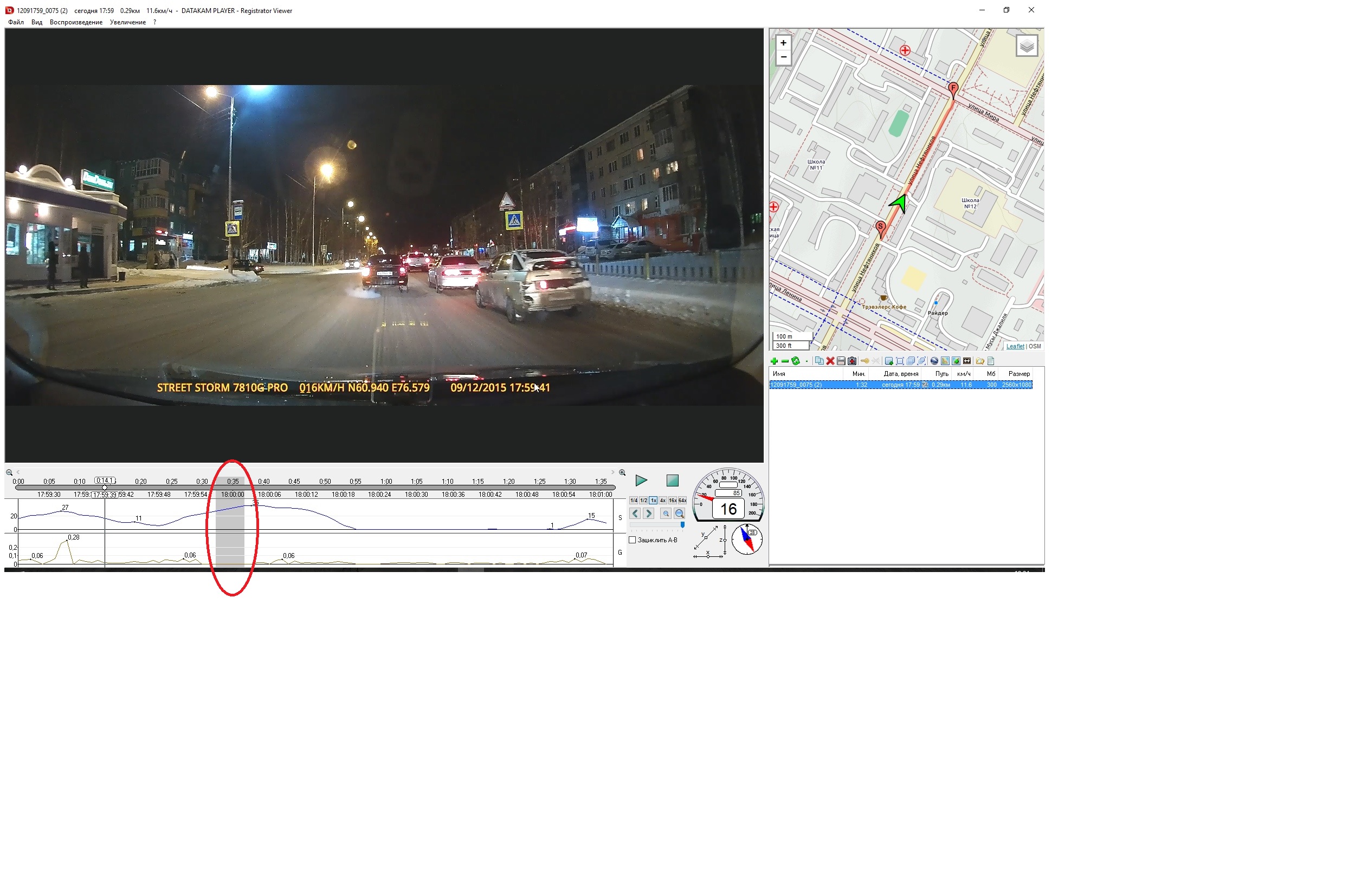Click the green plus add-file icon
Screen dimensions: 1355x896
[773, 361]
